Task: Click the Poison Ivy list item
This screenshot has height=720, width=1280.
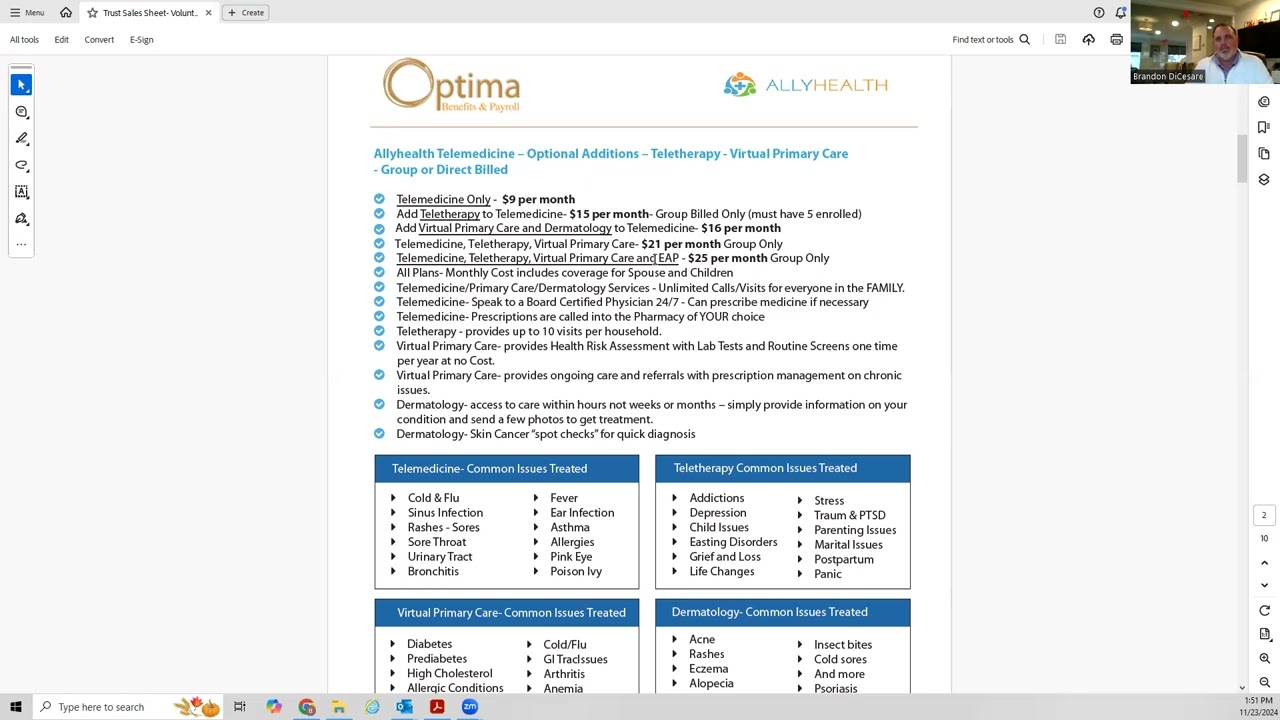Action: point(576,572)
